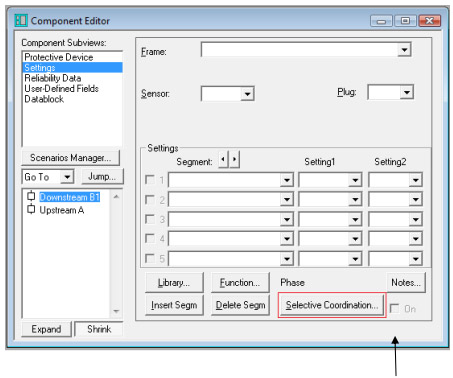Screen dimensions: 453x378
Task: Open the Go To dropdown
Action: coord(67,177)
